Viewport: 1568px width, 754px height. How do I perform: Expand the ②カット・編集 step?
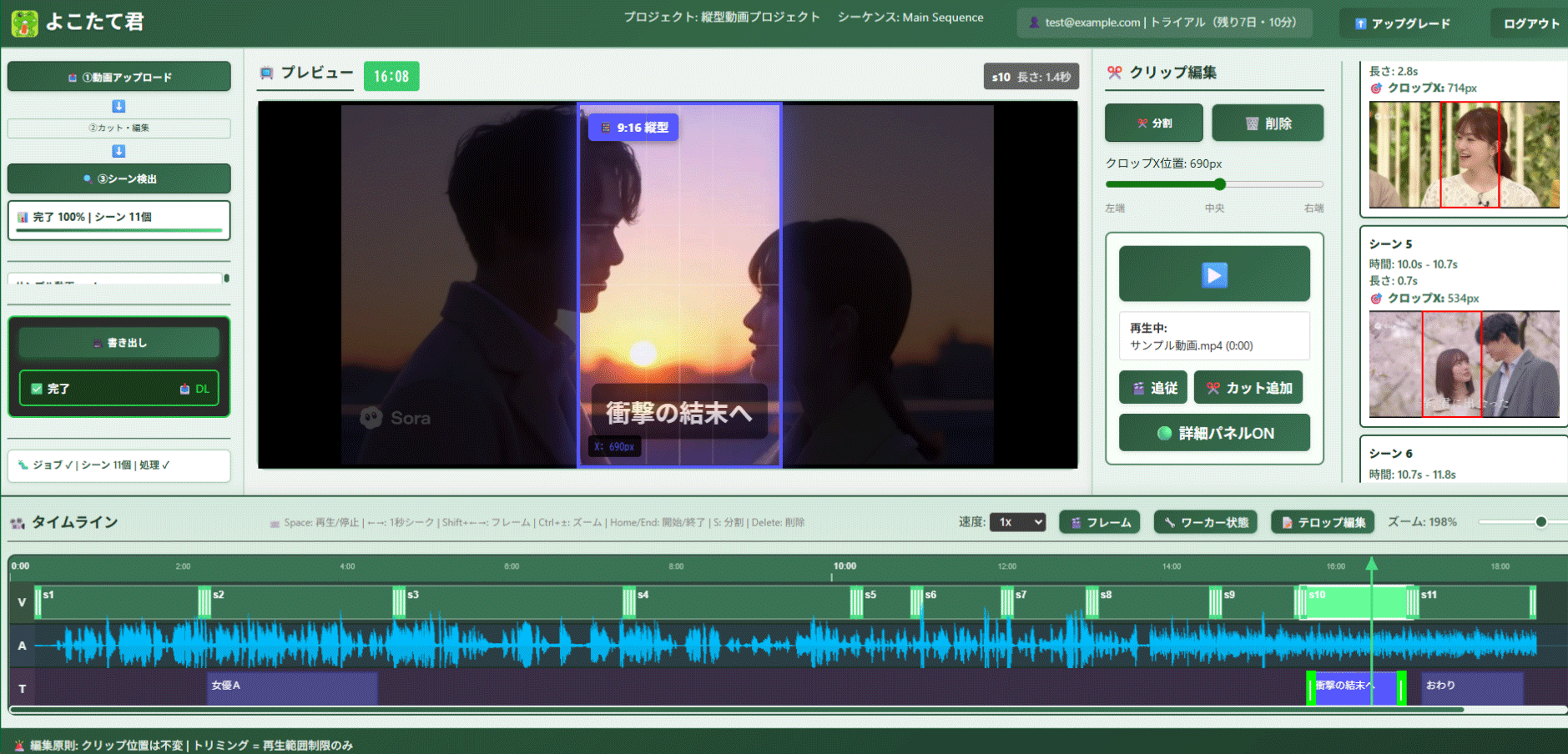(118, 128)
